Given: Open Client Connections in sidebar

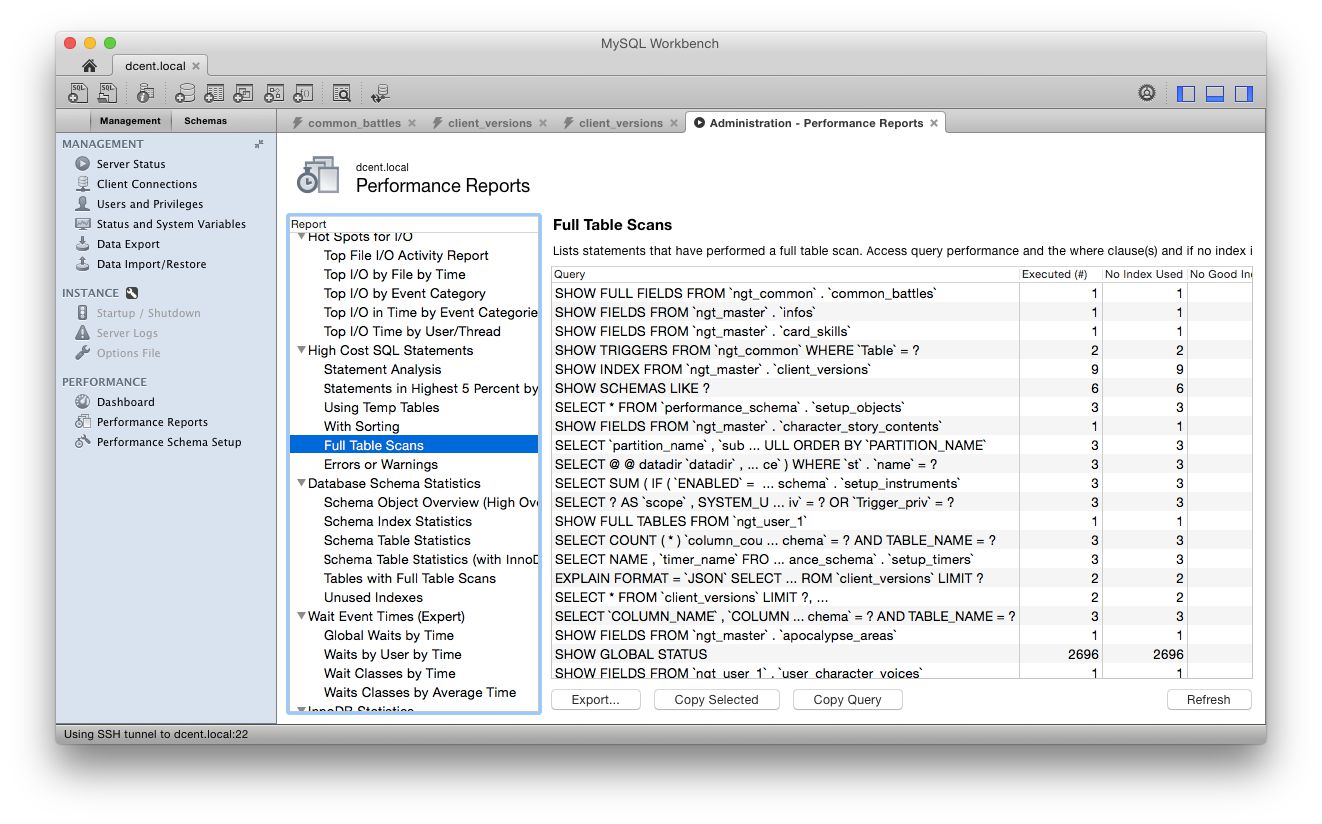Looking at the screenshot, I should (x=146, y=184).
